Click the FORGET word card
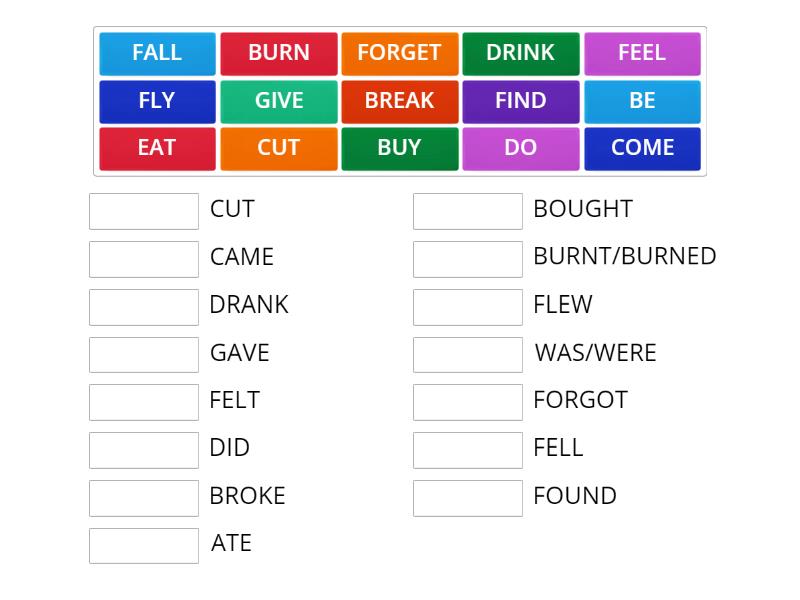The height and width of the screenshot is (600, 800). 400,53
